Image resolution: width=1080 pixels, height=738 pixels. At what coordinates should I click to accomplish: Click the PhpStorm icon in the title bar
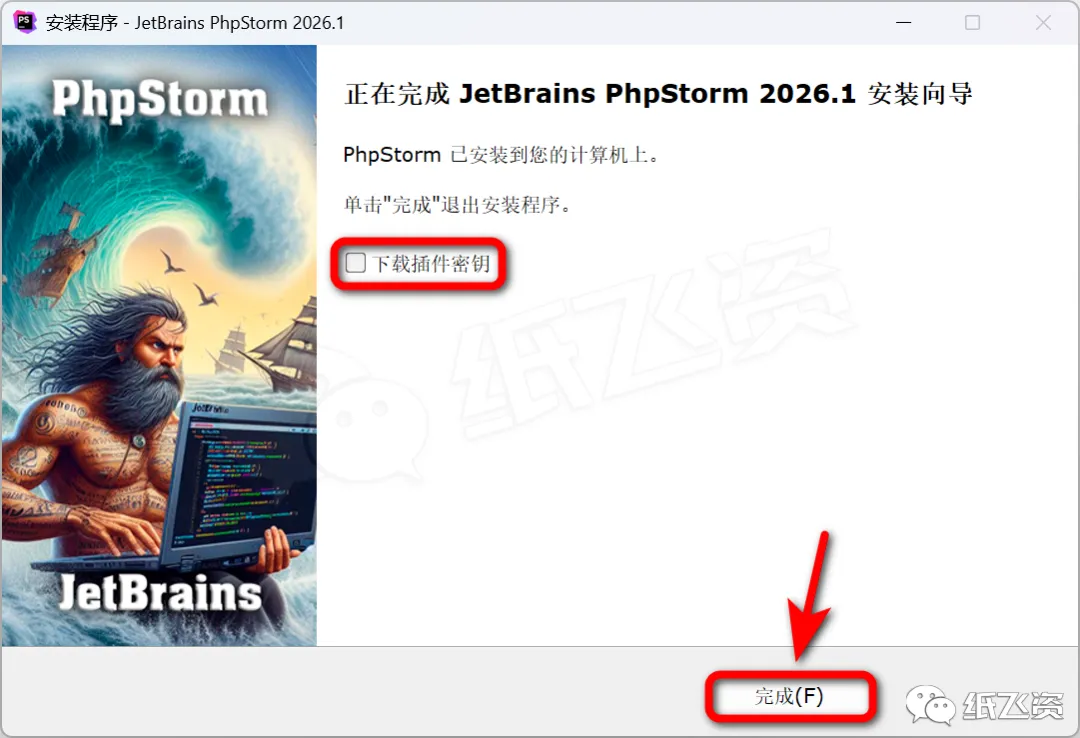25,22
